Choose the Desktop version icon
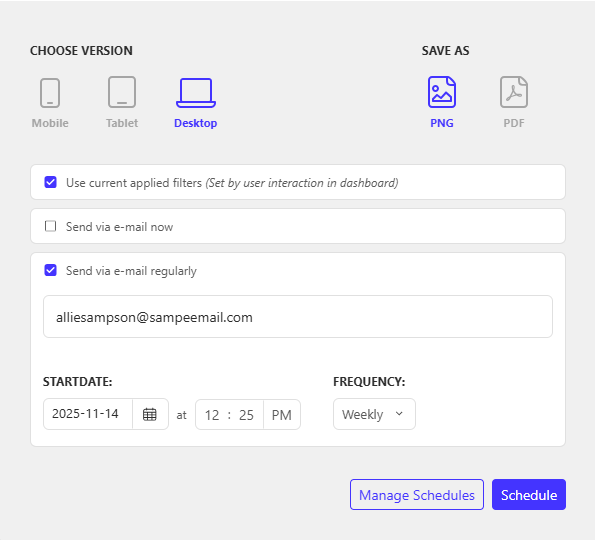This screenshot has width=595, height=540. (x=196, y=93)
